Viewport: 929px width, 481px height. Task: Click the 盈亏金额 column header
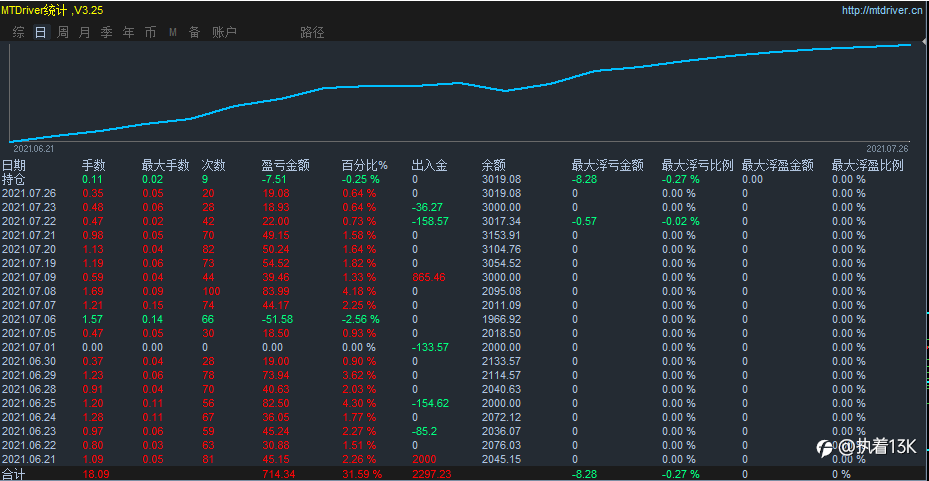coord(285,165)
